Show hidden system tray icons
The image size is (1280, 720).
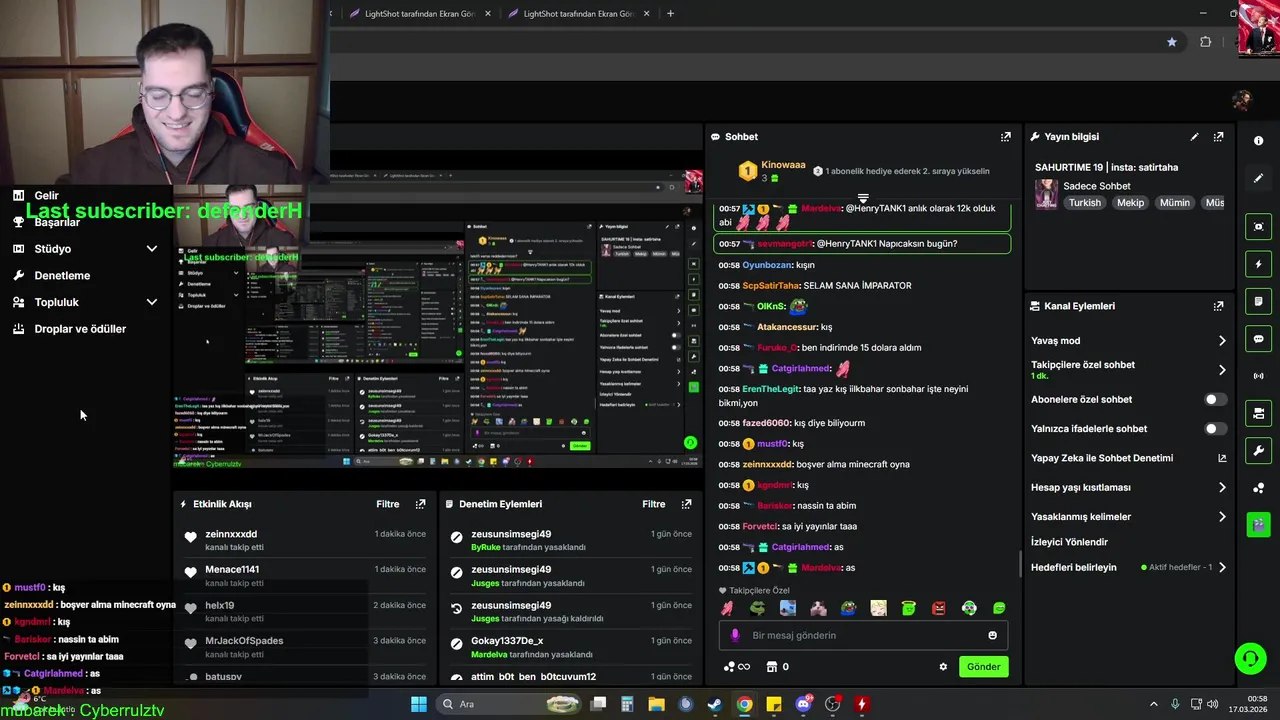click(x=1153, y=704)
